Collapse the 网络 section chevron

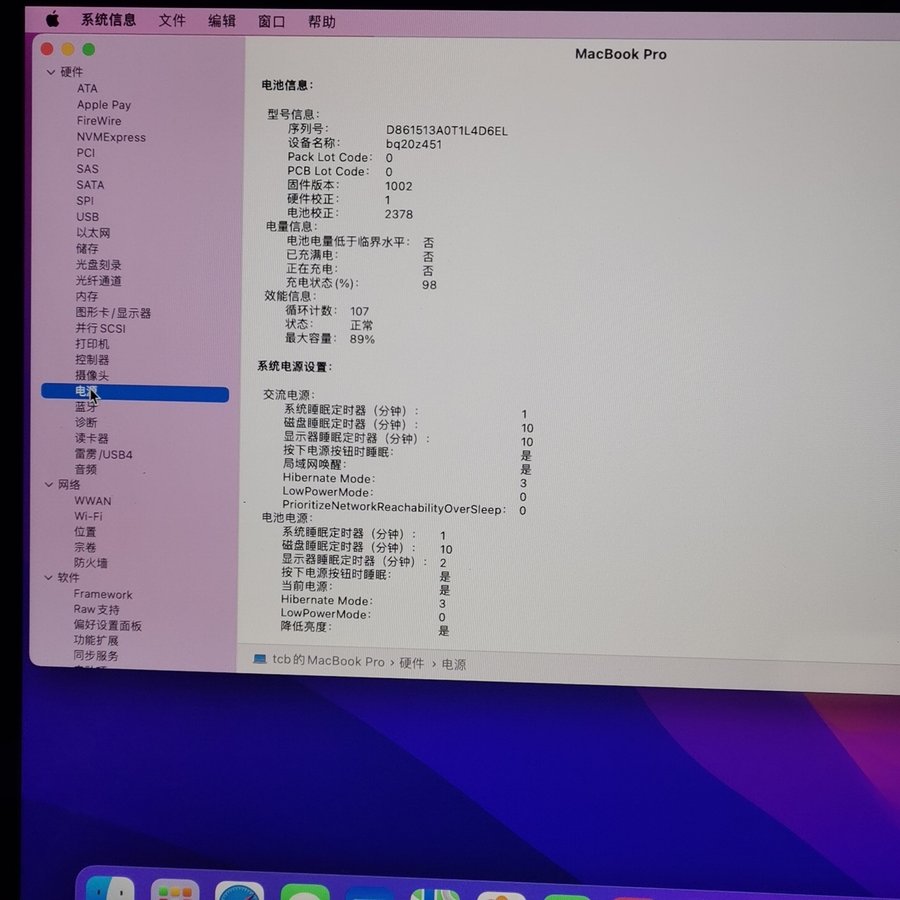pos(49,484)
